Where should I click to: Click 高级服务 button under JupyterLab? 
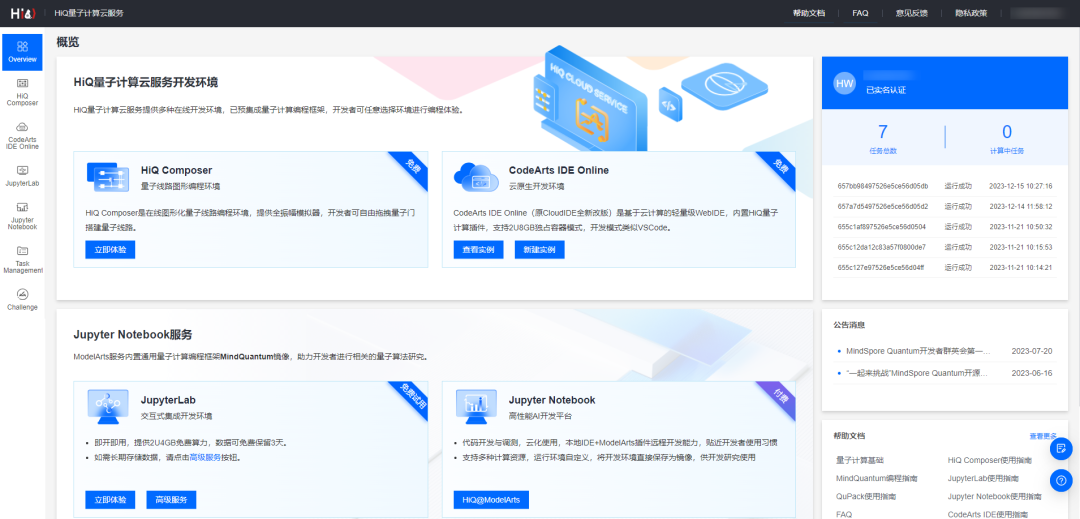tap(171, 499)
